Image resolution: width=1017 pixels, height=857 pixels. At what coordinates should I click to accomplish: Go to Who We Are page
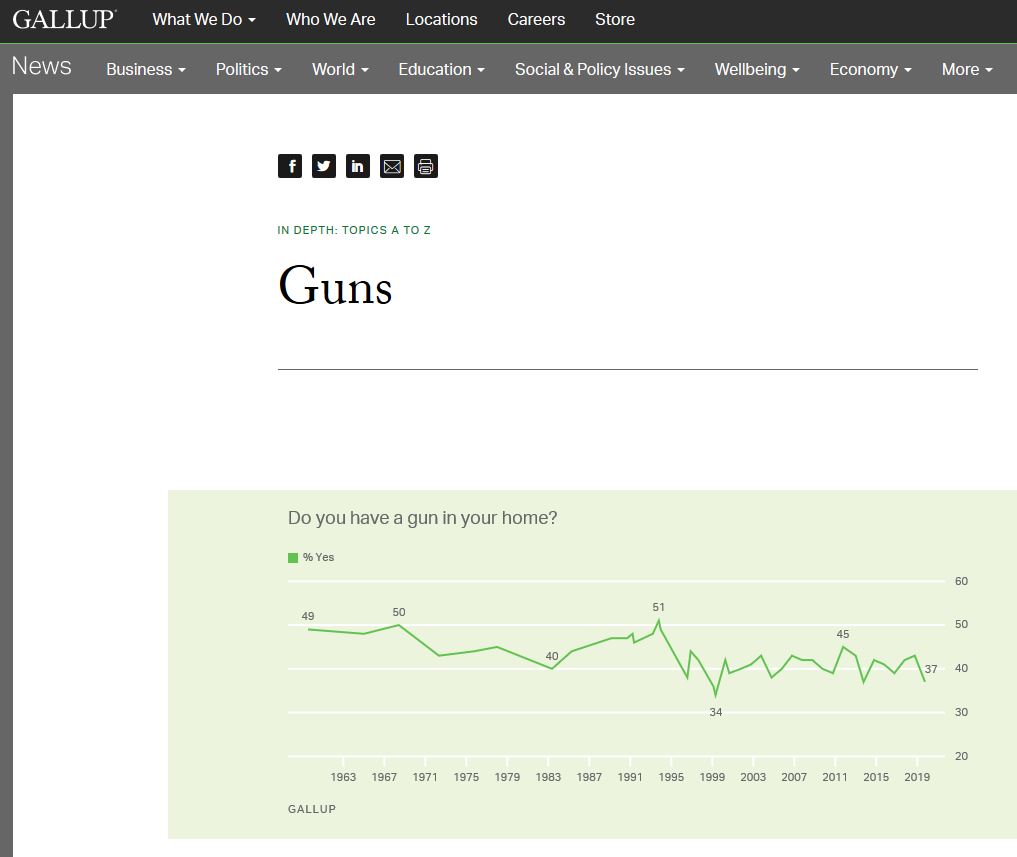click(x=330, y=19)
